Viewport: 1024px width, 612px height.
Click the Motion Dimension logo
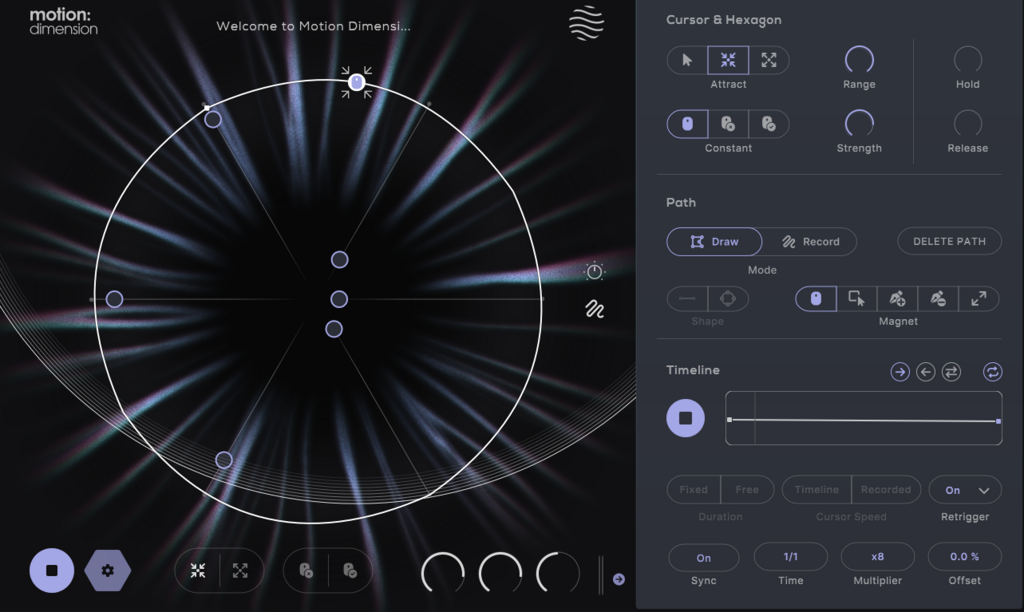pyautogui.click(x=63, y=21)
